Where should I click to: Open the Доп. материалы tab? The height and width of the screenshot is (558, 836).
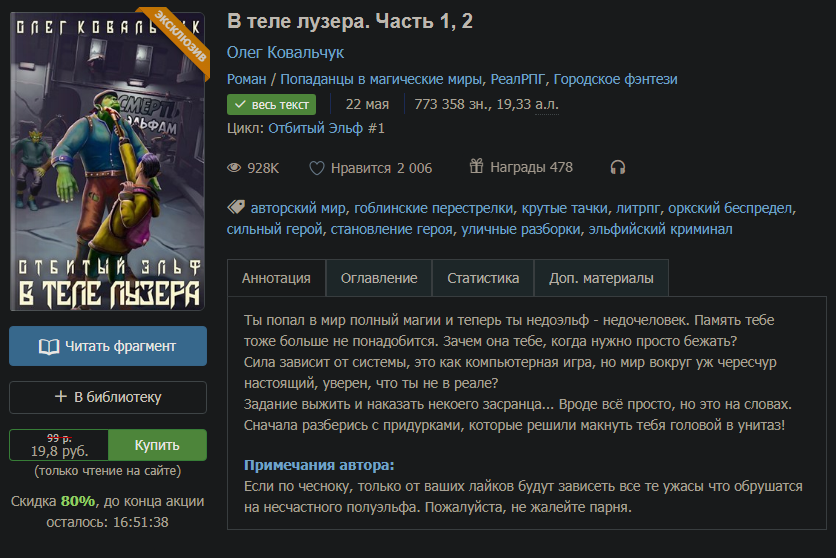tap(601, 278)
